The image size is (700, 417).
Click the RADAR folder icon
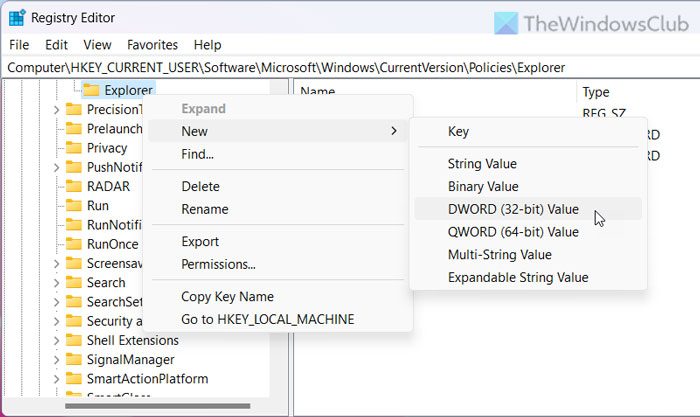(x=74, y=186)
